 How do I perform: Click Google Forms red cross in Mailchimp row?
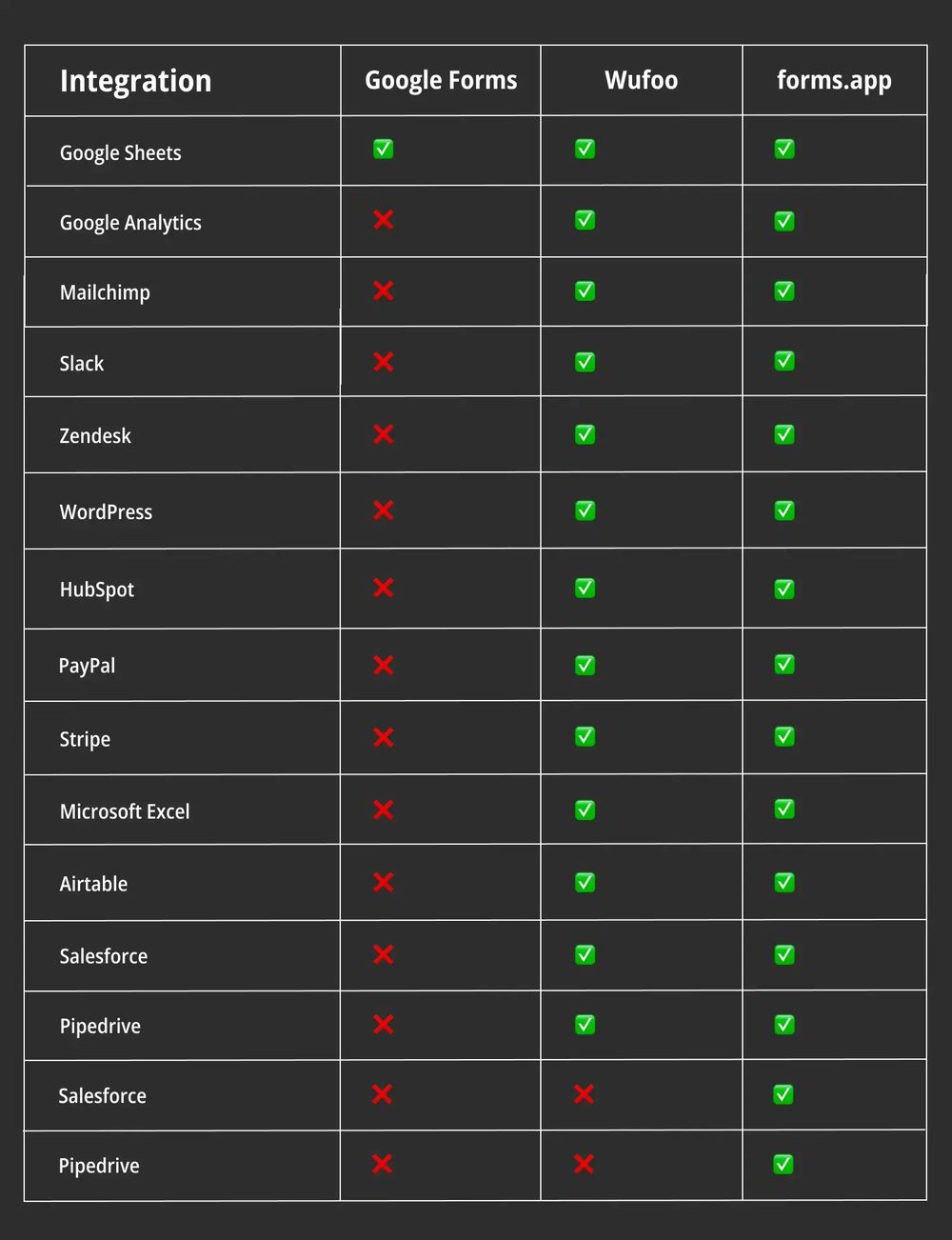[383, 290]
